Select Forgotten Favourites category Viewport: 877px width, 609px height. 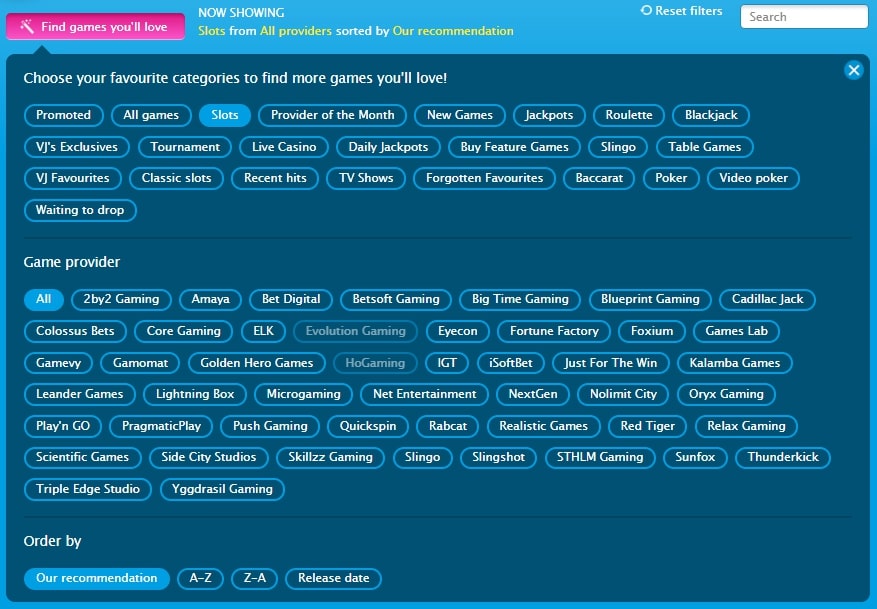[x=484, y=178]
